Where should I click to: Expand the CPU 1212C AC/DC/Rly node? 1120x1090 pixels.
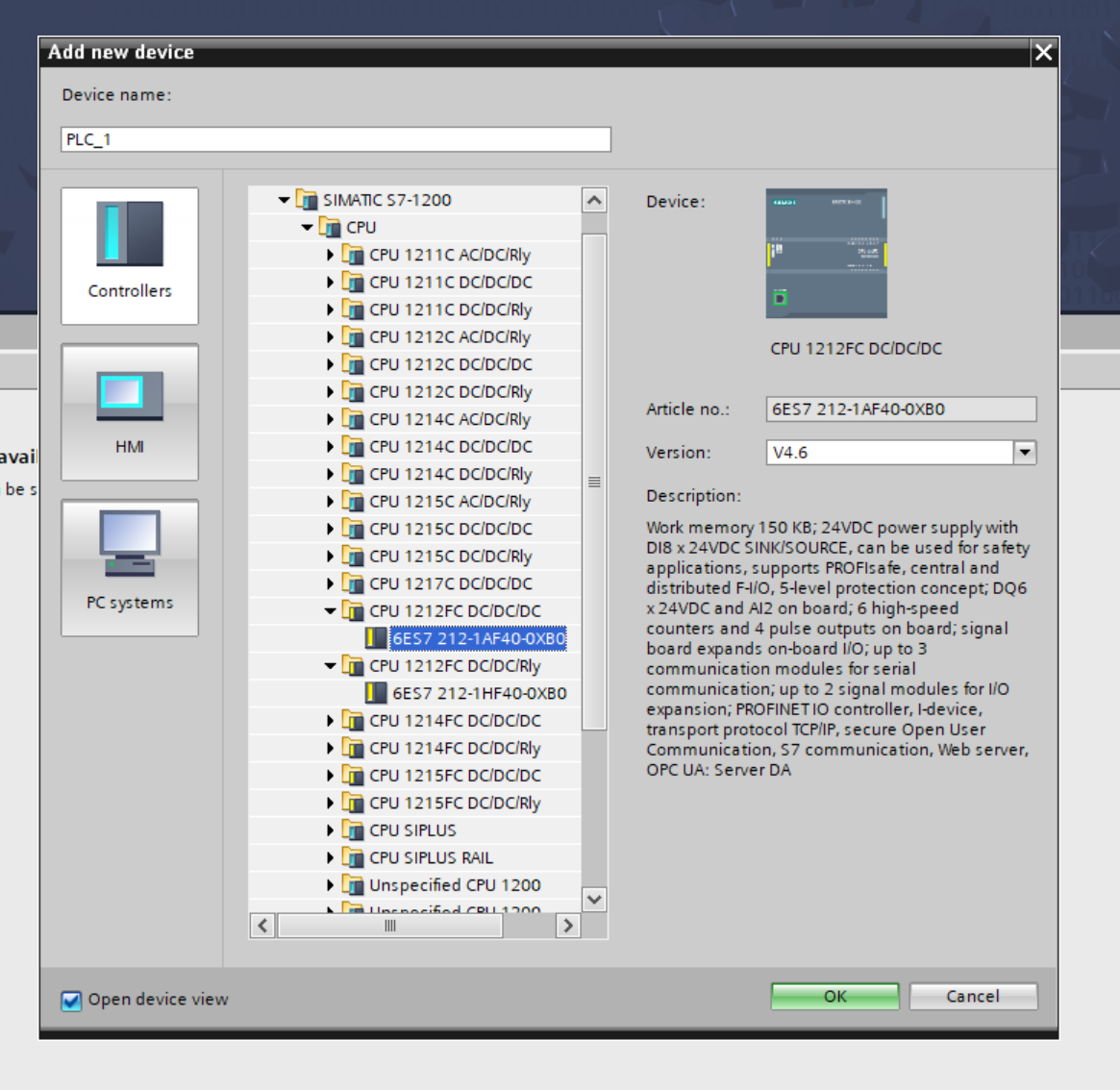point(330,336)
